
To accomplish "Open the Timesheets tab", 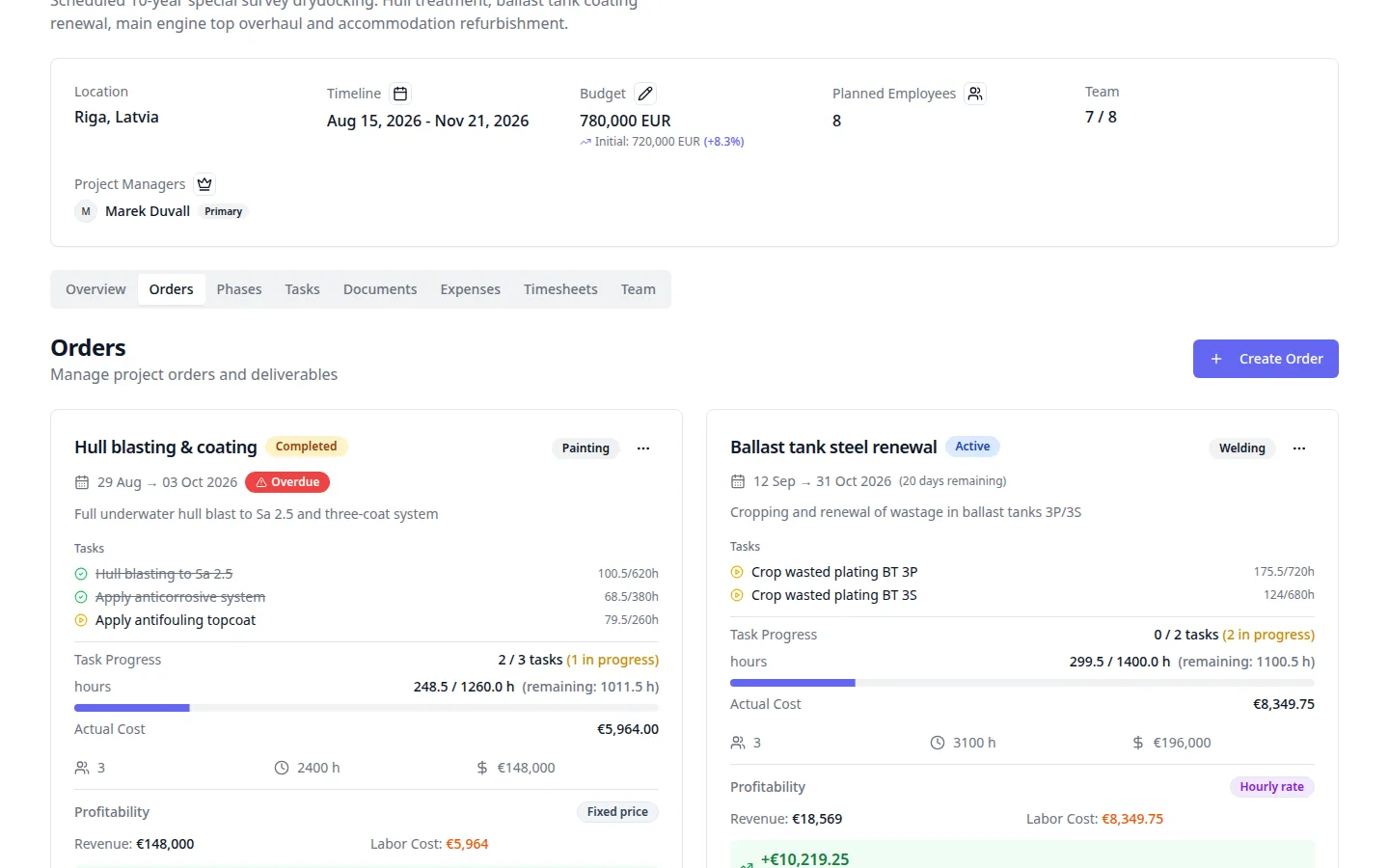I will coord(560,289).
